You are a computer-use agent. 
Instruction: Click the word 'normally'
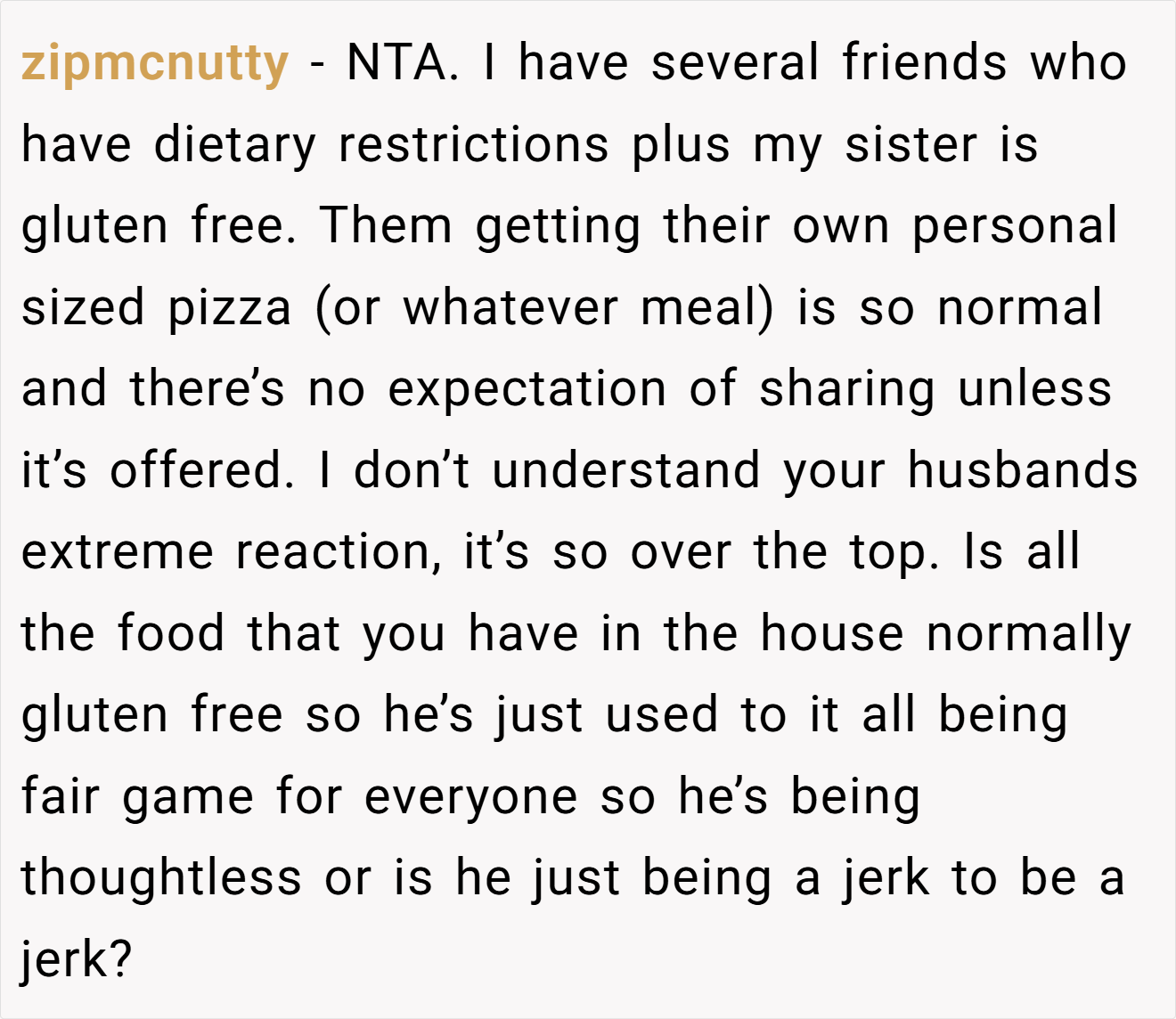pyautogui.click(x=1029, y=636)
